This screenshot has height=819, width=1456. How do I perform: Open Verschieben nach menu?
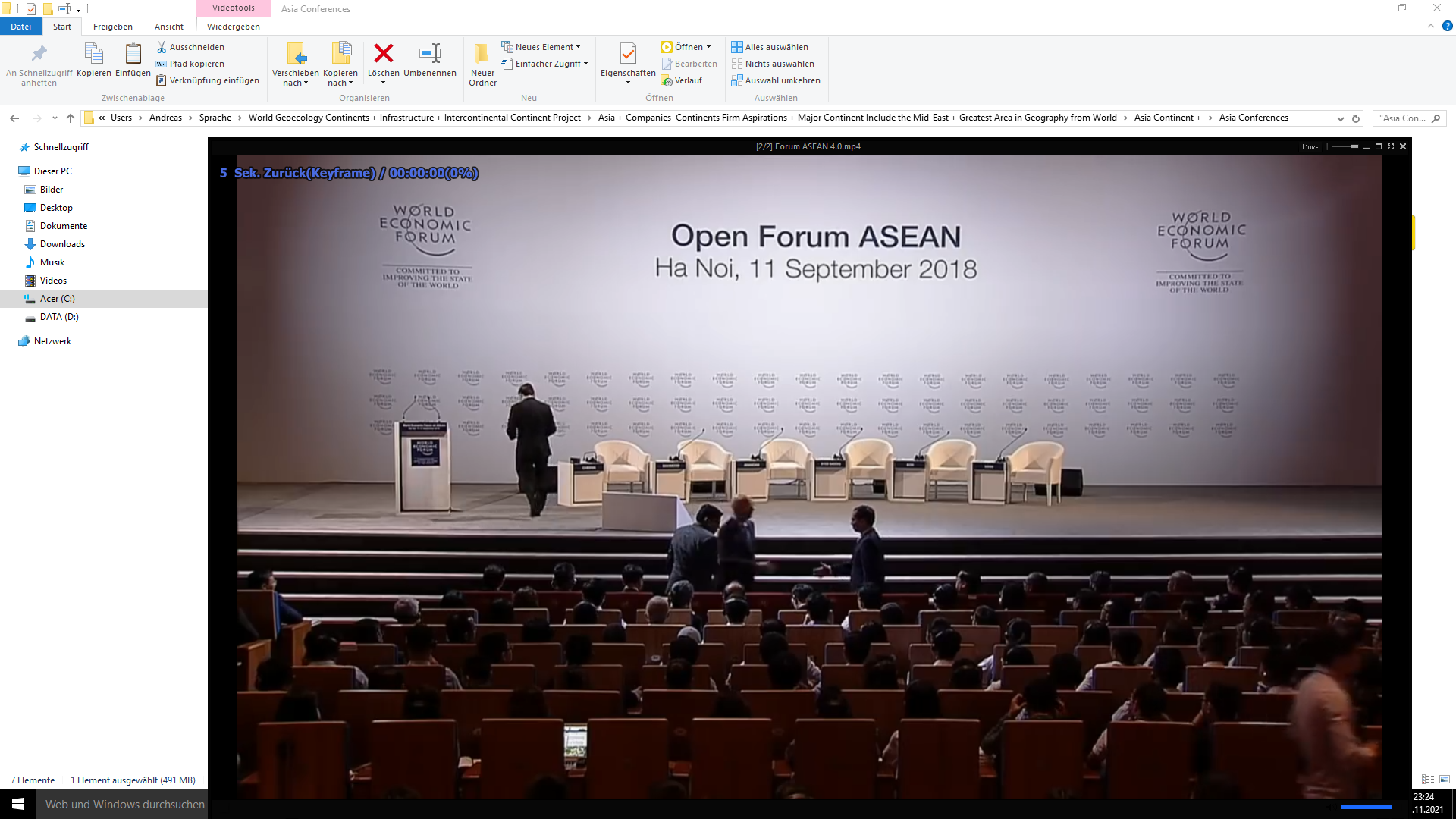click(x=296, y=64)
